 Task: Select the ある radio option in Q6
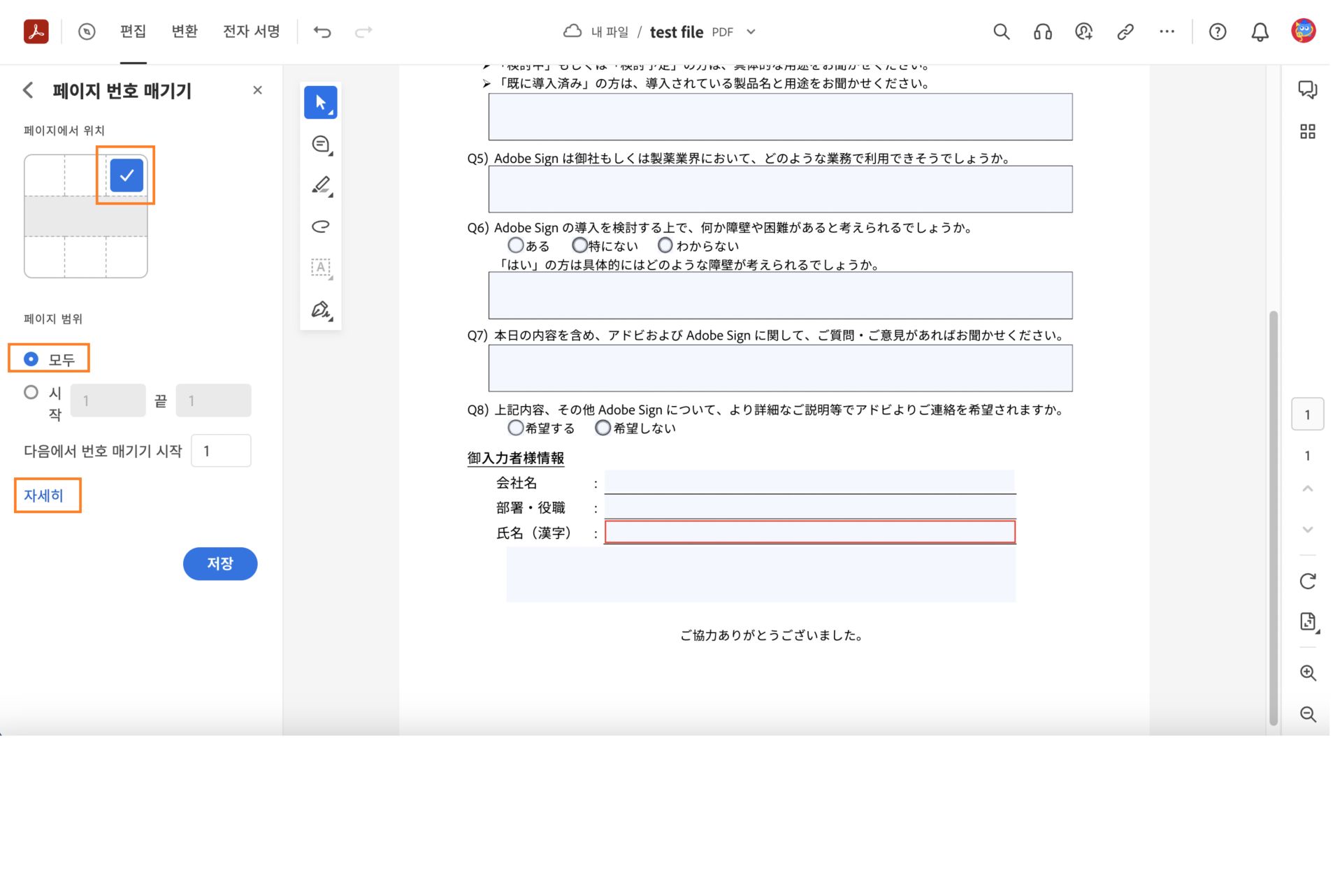pos(516,245)
